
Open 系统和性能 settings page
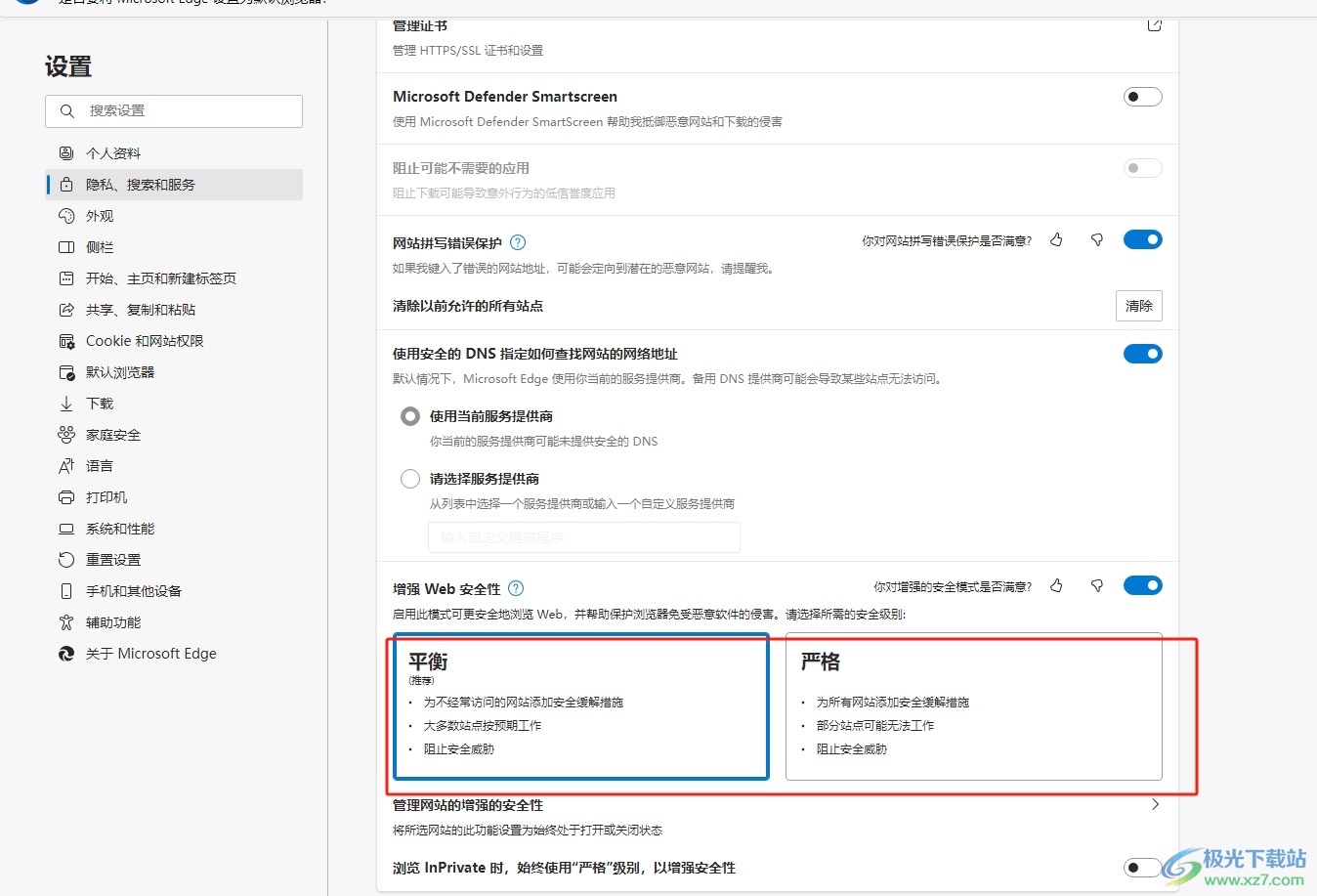[174, 529]
